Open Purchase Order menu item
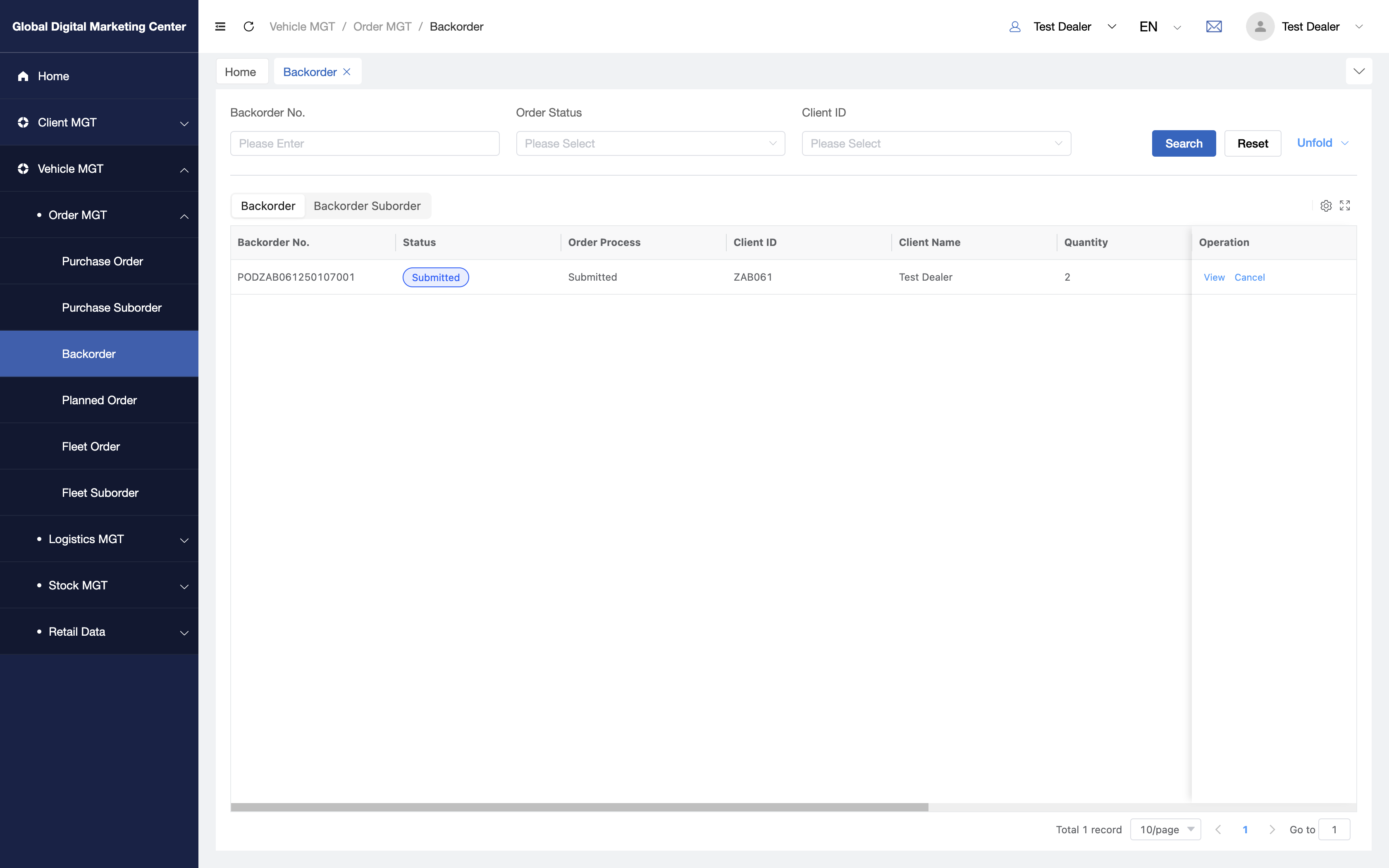The width and height of the screenshot is (1389, 868). (x=99, y=261)
